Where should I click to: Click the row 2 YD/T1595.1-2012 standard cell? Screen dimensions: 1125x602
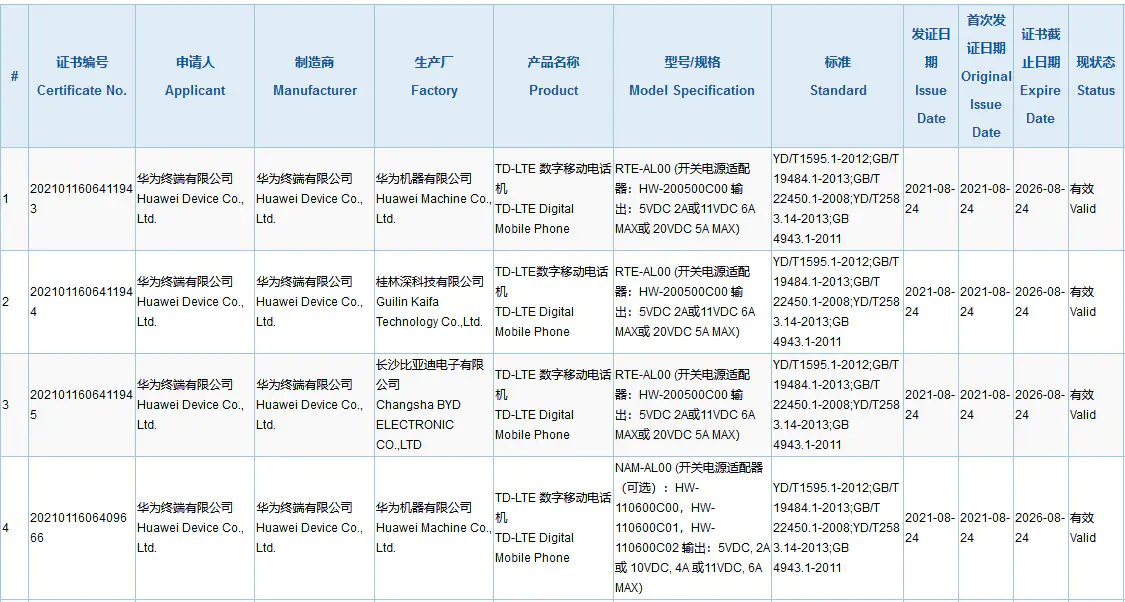click(838, 302)
